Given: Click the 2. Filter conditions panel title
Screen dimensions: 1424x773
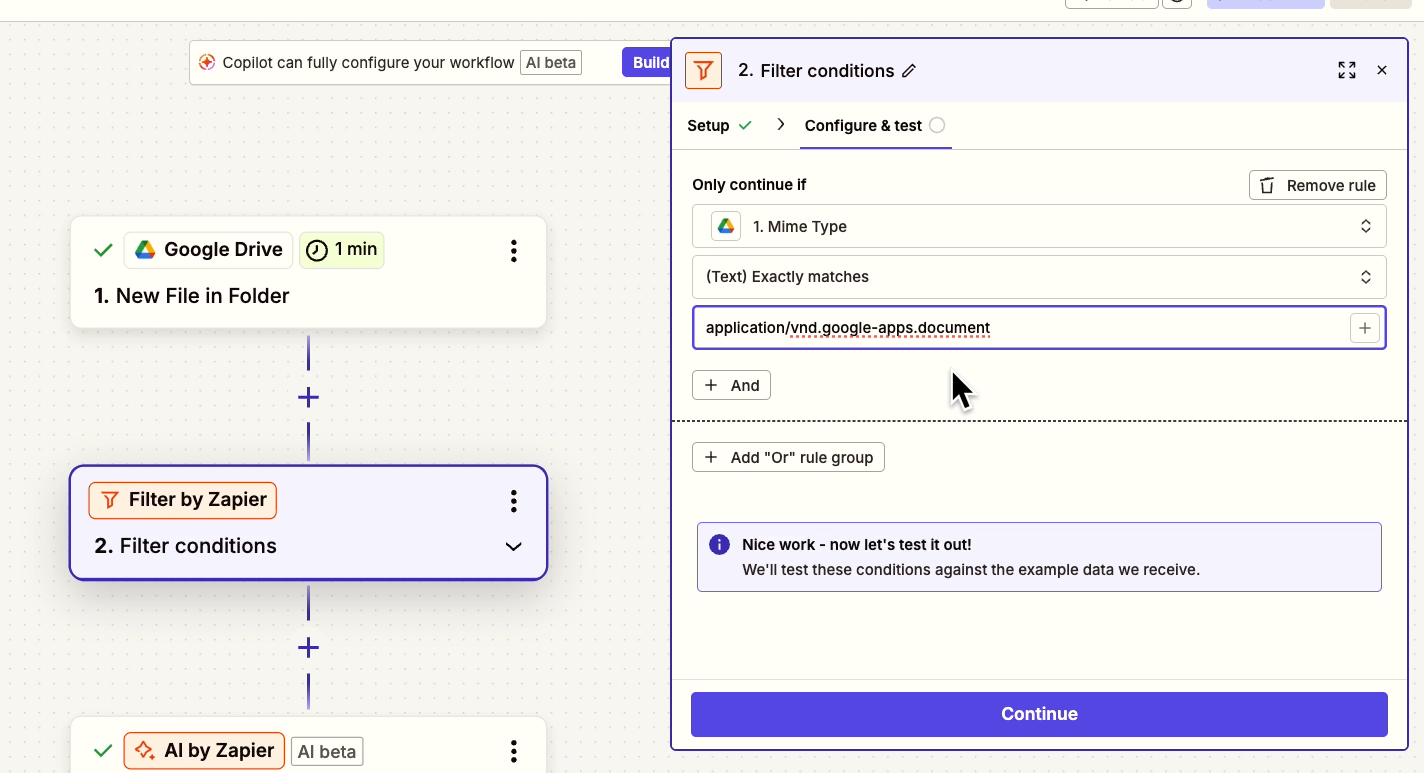Looking at the screenshot, I should tap(816, 71).
